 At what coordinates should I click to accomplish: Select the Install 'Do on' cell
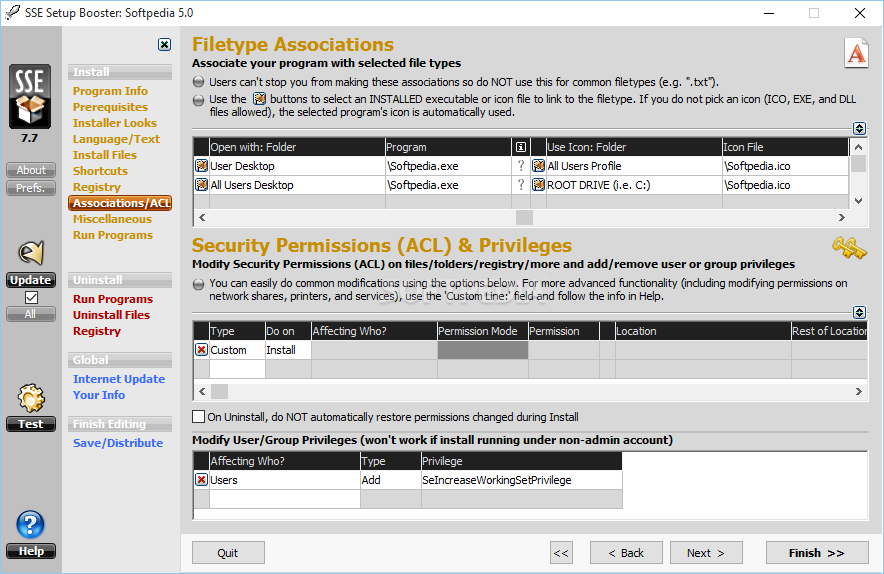pos(288,350)
